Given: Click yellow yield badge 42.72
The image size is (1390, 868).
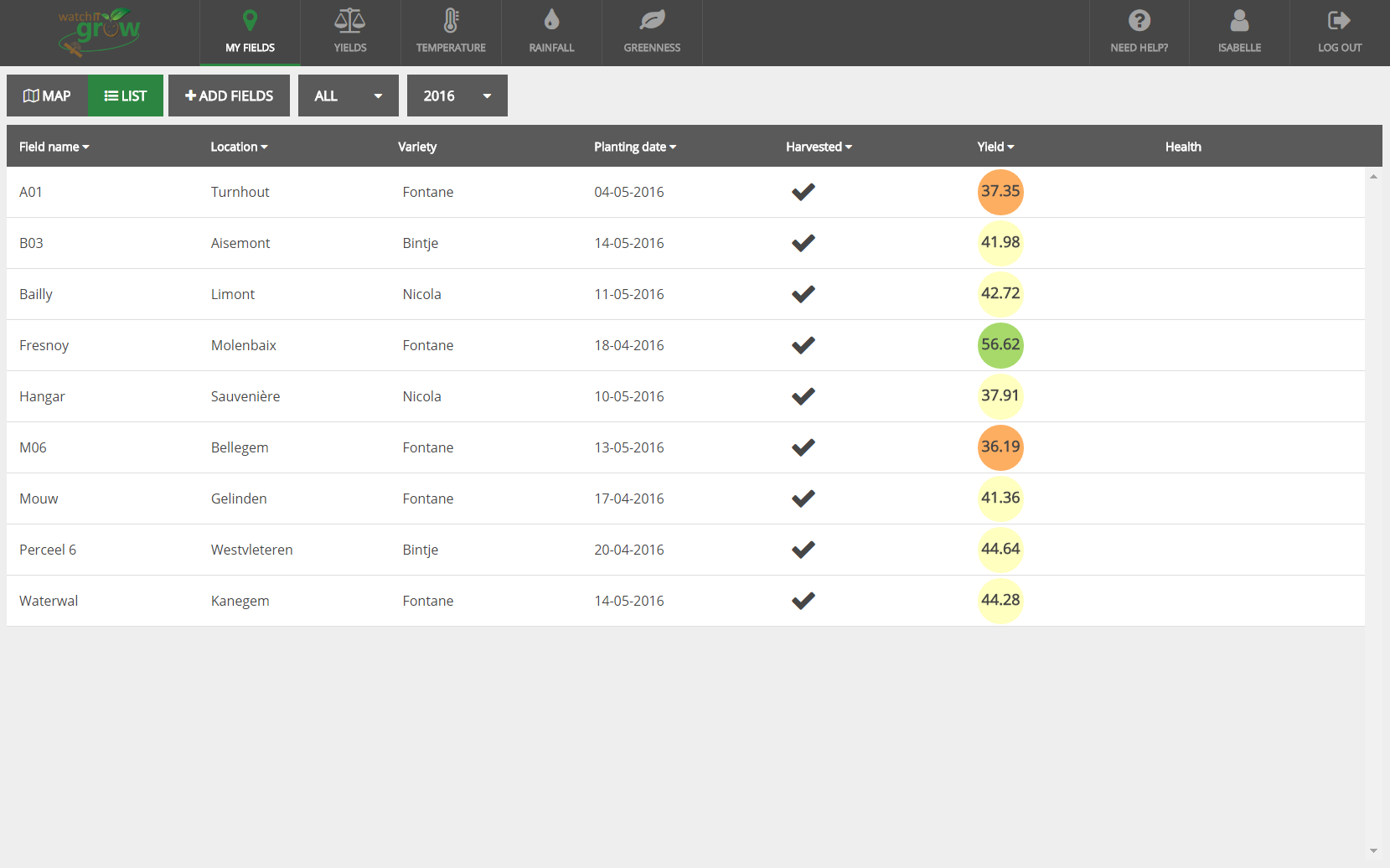Looking at the screenshot, I should pyautogui.click(x=1000, y=294).
